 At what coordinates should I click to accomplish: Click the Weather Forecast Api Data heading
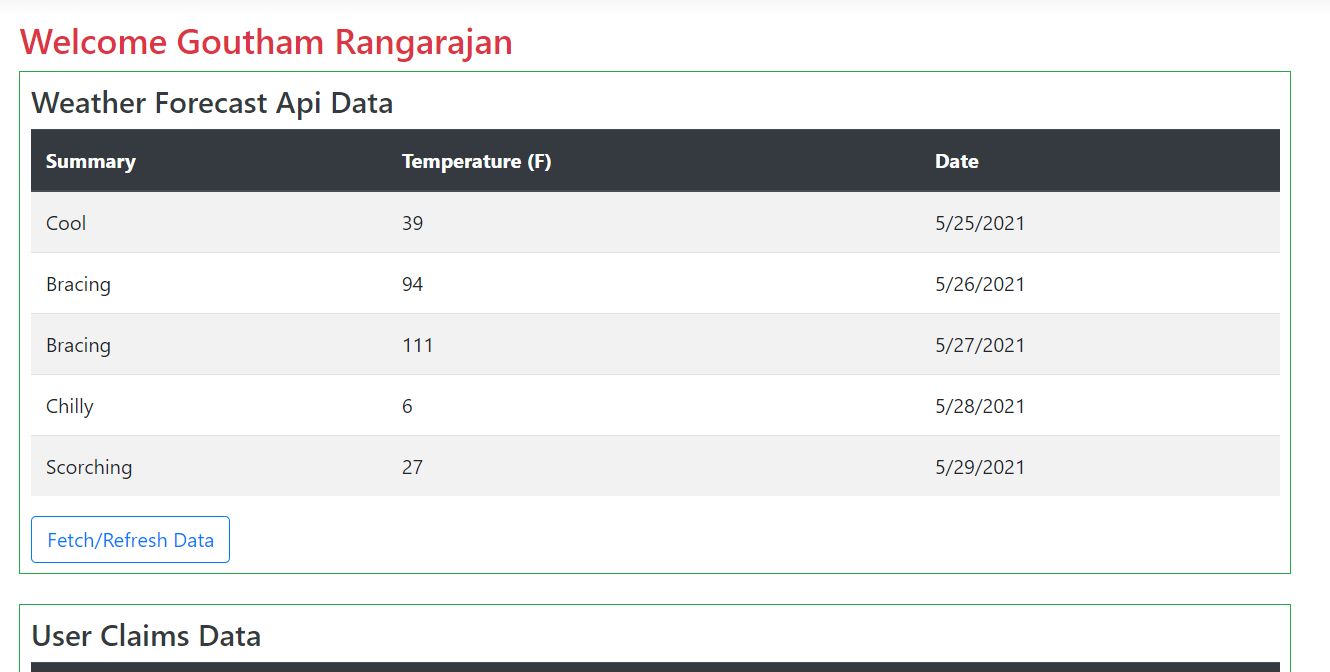(212, 103)
